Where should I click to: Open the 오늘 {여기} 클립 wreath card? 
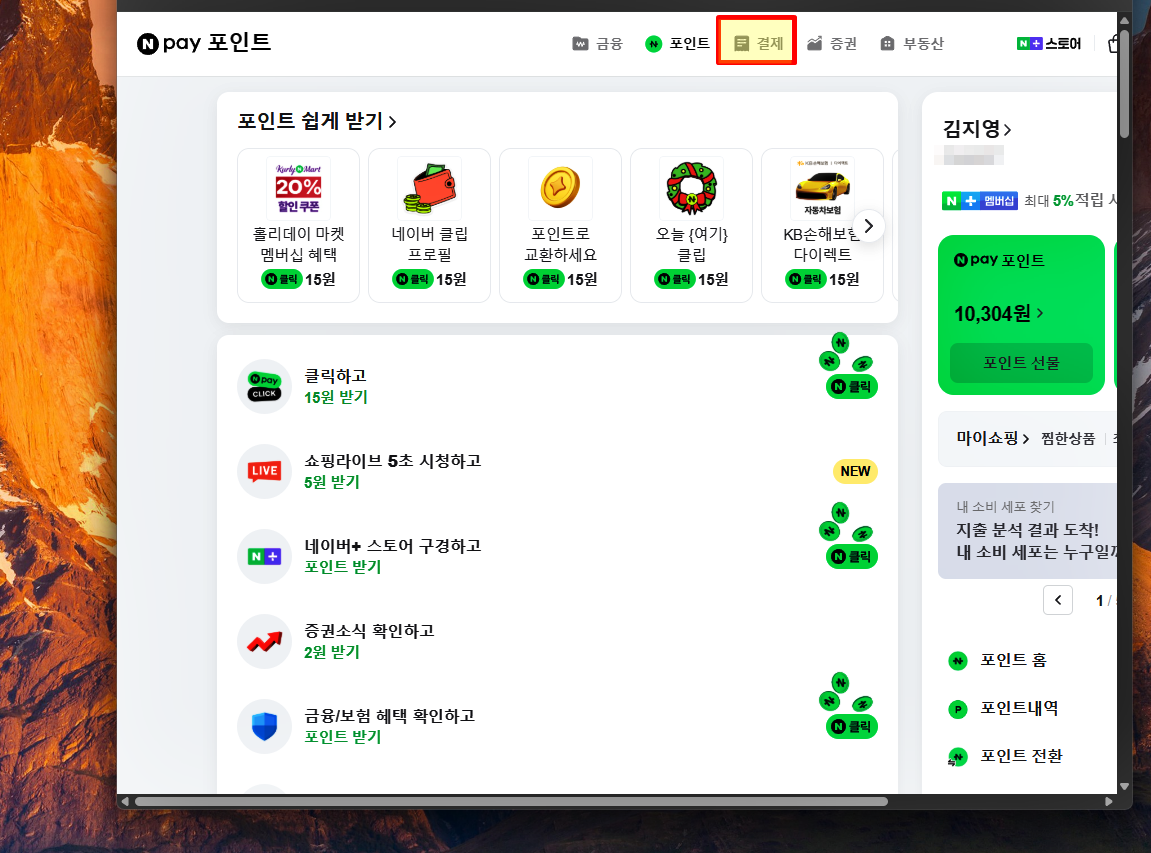point(691,225)
